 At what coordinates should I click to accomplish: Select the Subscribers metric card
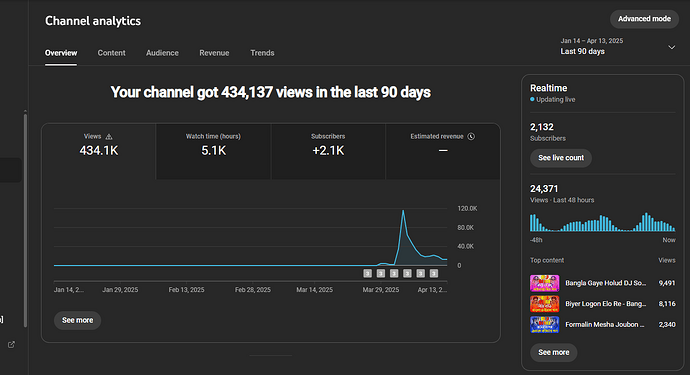point(328,151)
